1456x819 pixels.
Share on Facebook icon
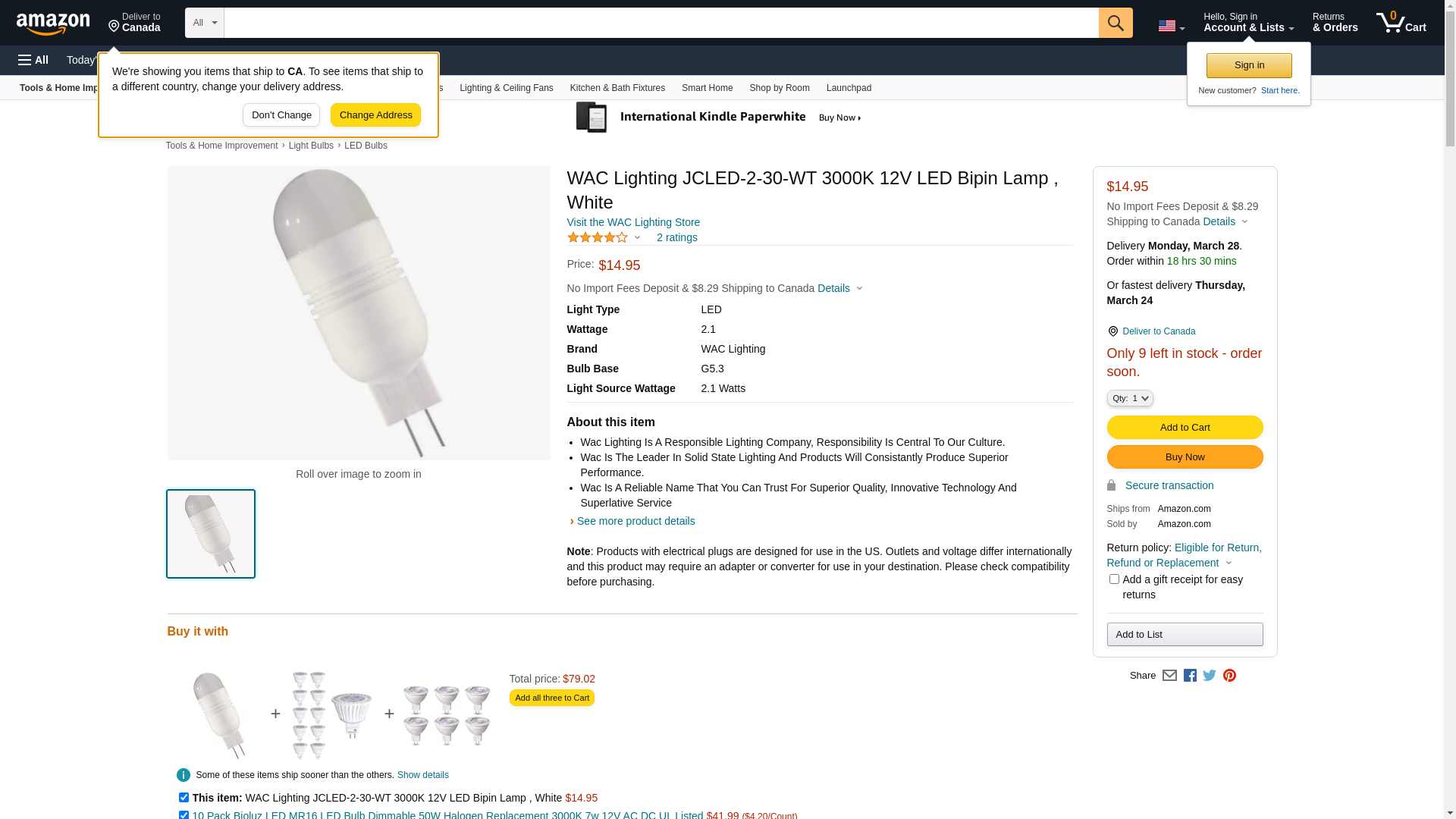pos(1190,676)
